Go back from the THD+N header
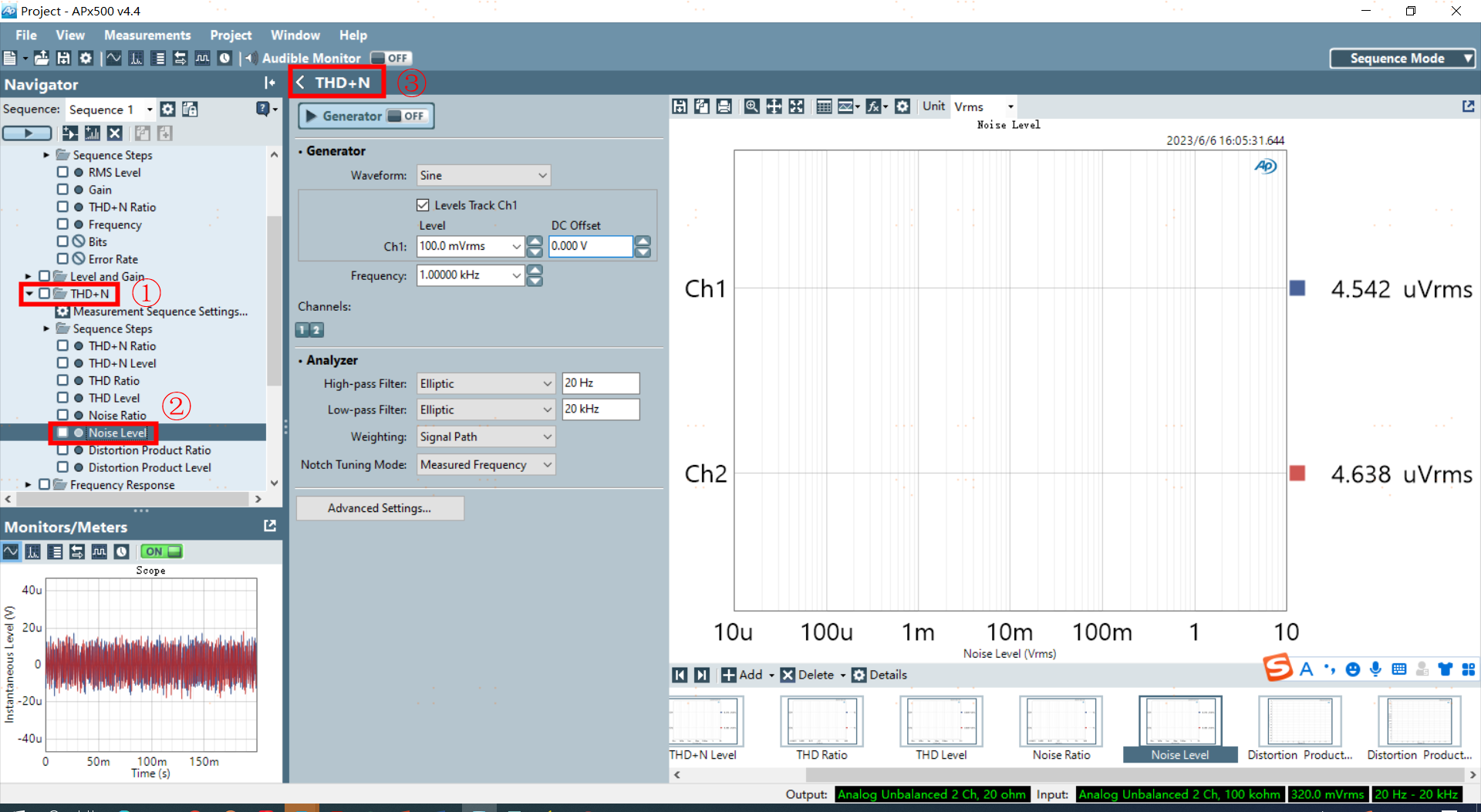1481x812 pixels. click(300, 83)
